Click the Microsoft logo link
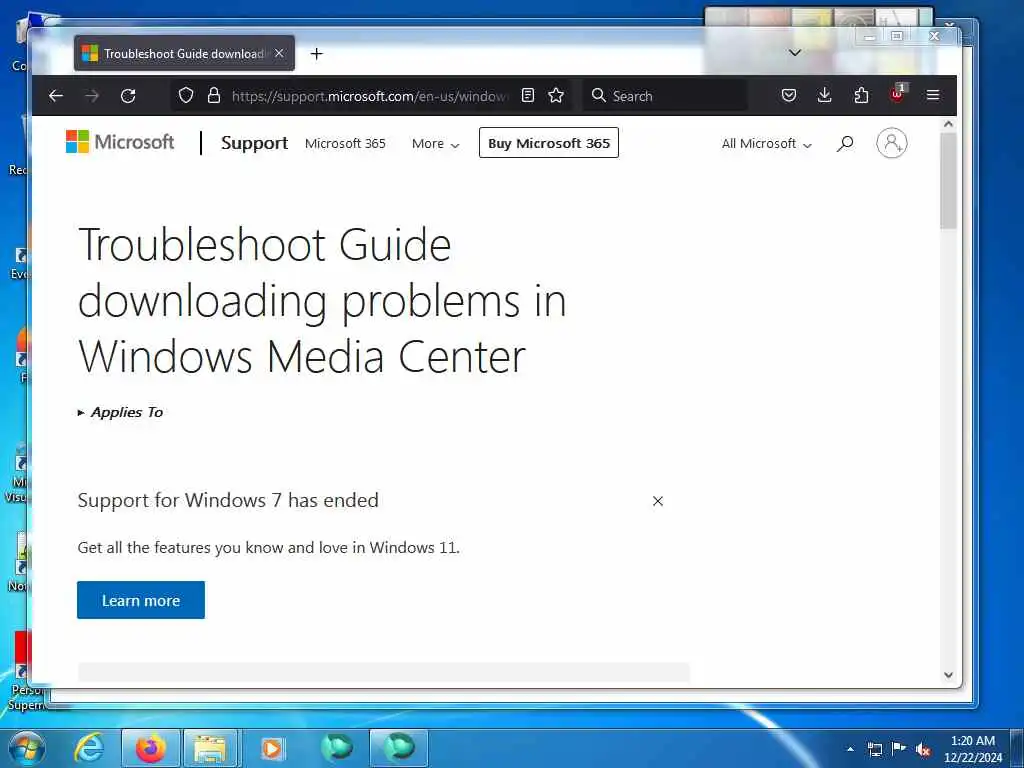1024x768 pixels. point(120,142)
